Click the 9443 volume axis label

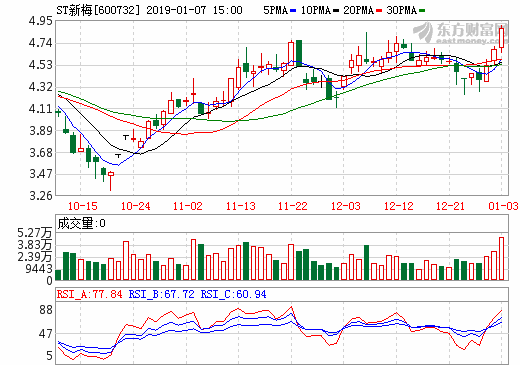[39, 269]
